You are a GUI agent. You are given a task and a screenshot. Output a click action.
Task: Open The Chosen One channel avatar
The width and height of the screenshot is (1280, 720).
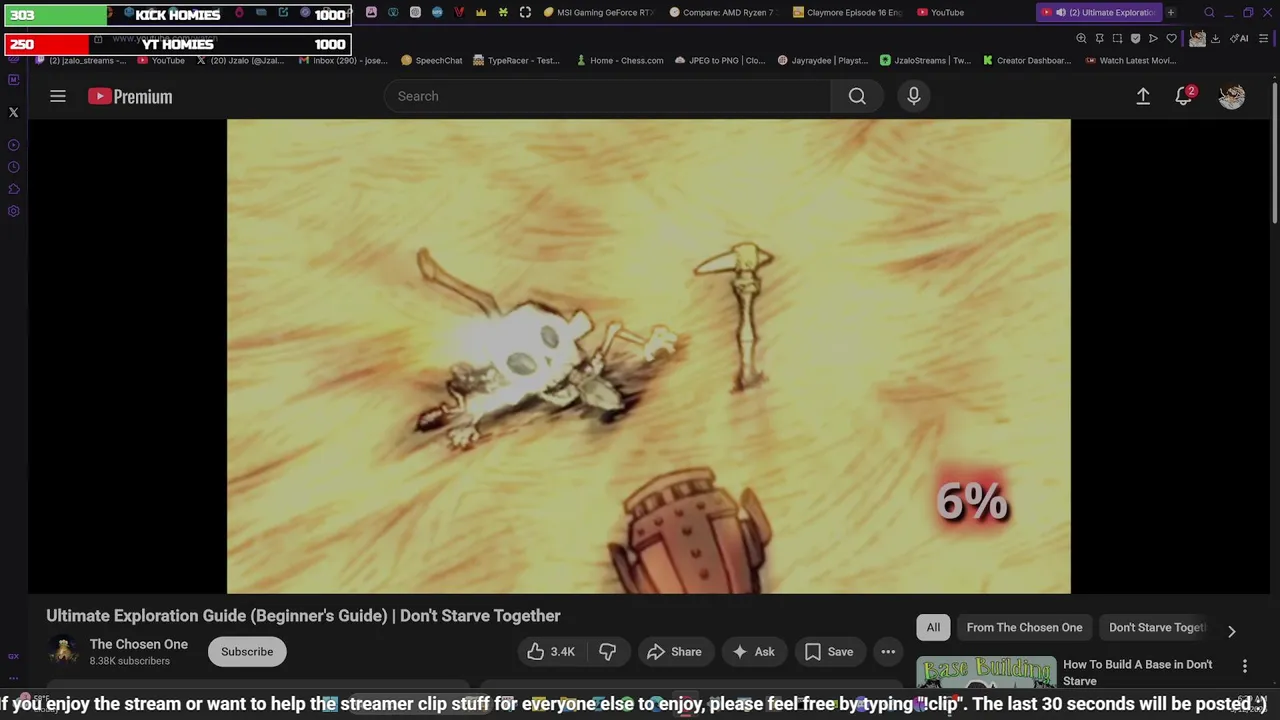pos(64,651)
